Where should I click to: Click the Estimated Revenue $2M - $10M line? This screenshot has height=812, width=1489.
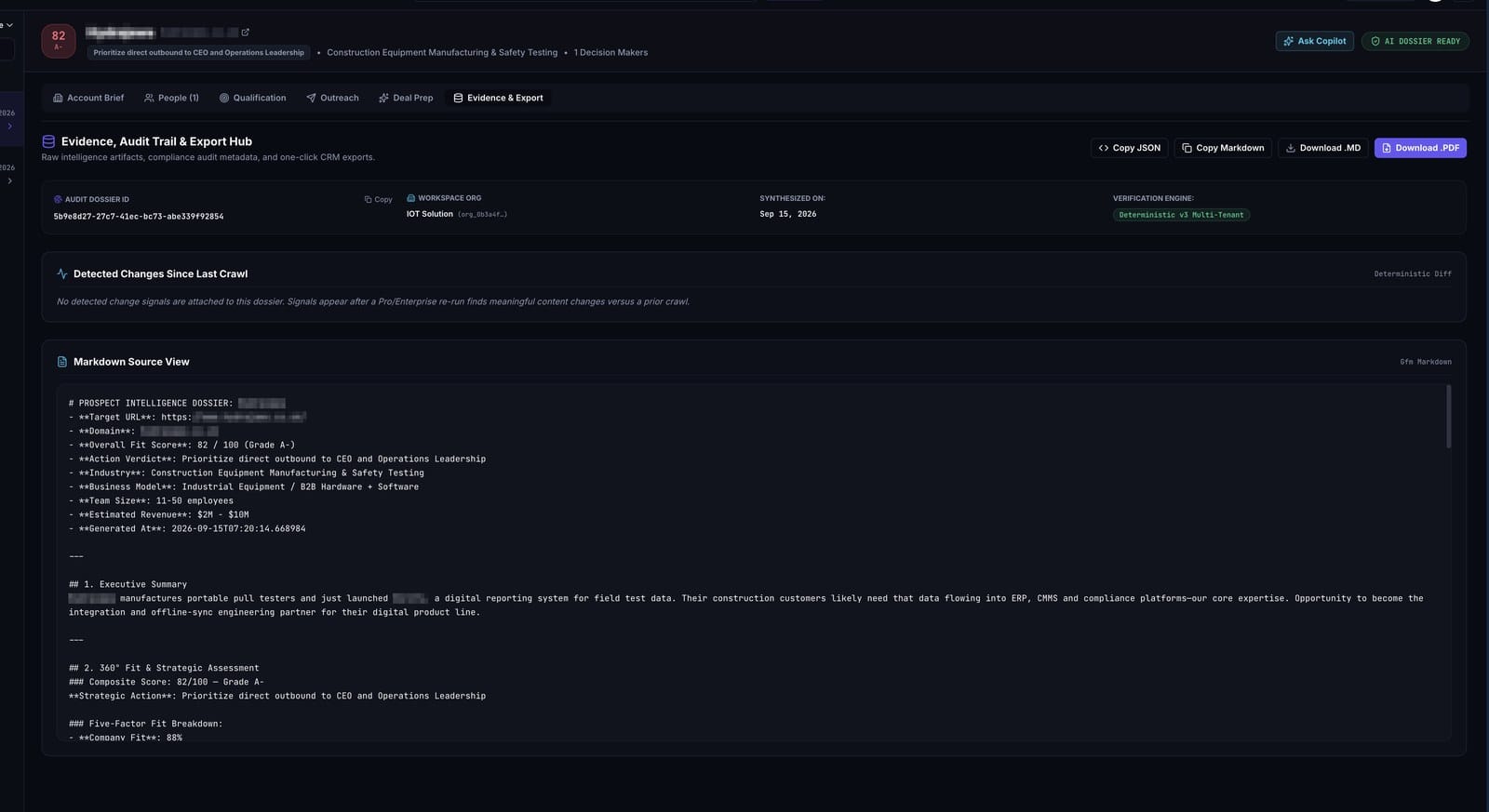click(158, 514)
